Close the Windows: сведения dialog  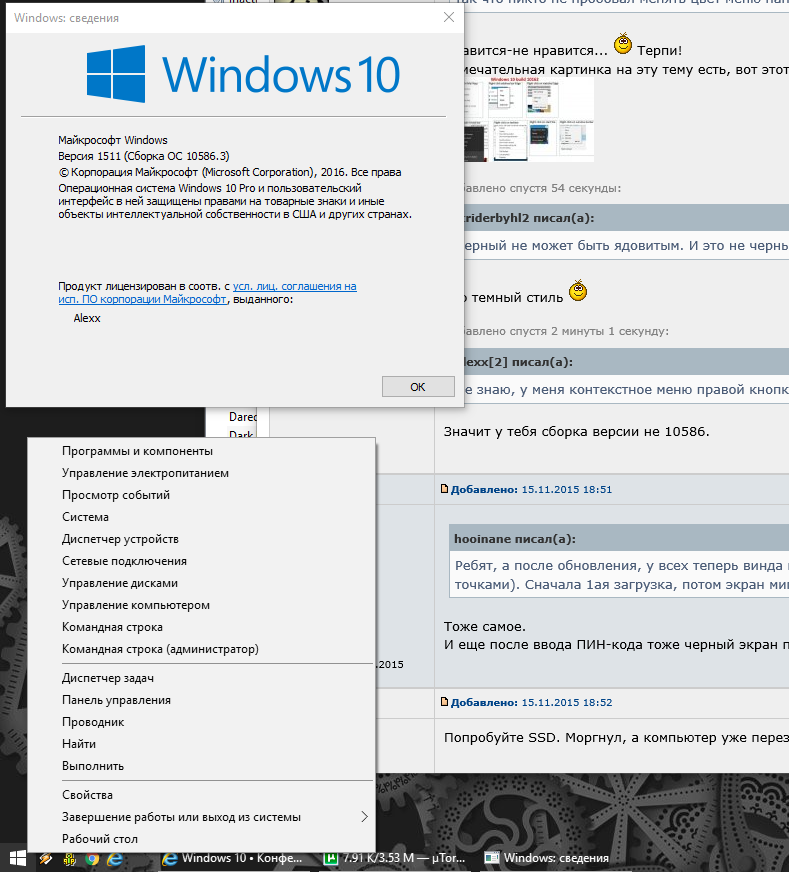[449, 17]
